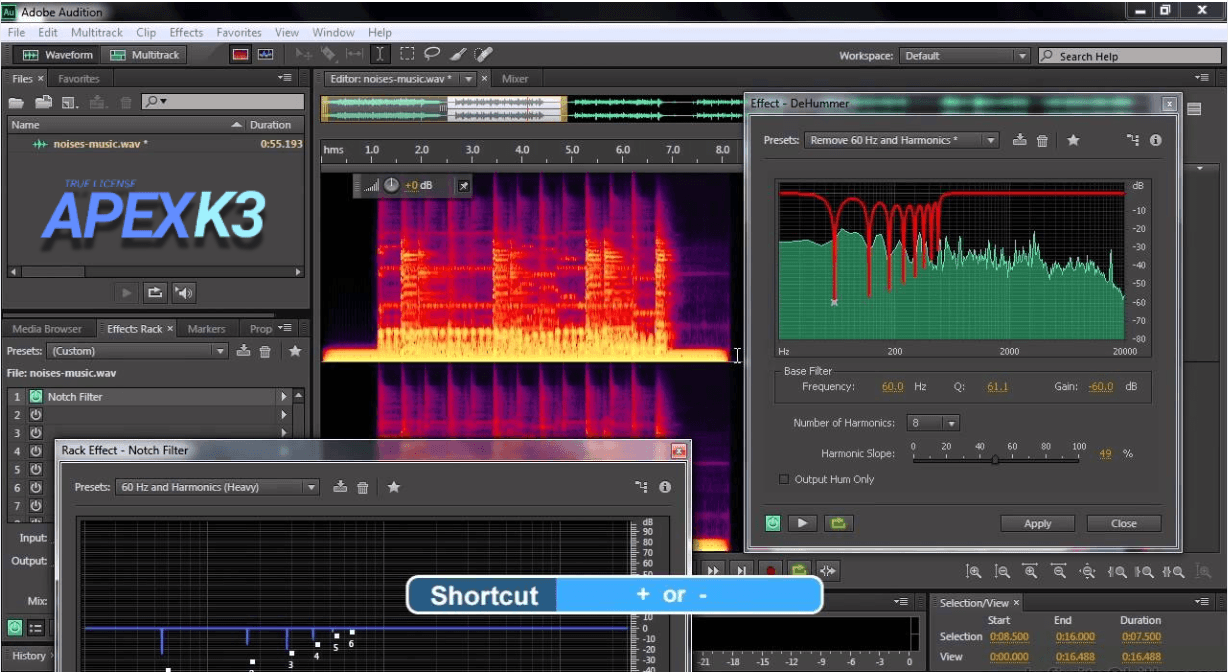Image resolution: width=1228 pixels, height=672 pixels.
Task: Open Editor file dropdown arrow
Action: tap(468, 78)
